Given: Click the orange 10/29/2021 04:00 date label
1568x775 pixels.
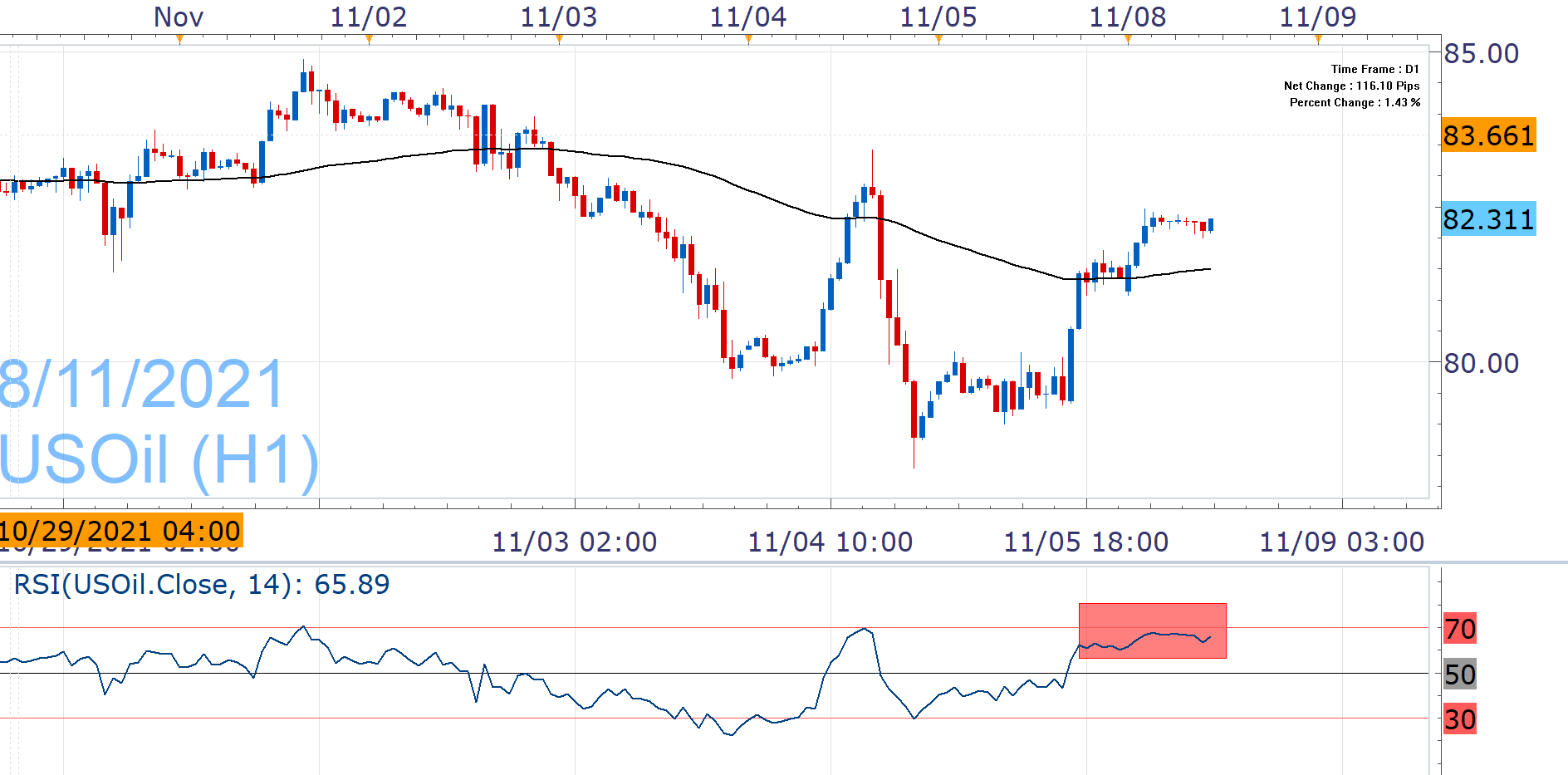Looking at the screenshot, I should 120,531.
